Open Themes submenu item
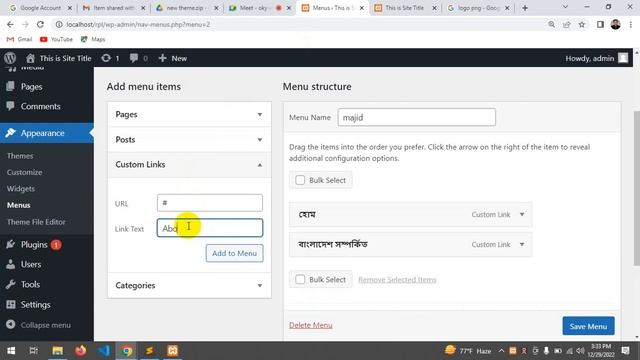 [x=20, y=156]
